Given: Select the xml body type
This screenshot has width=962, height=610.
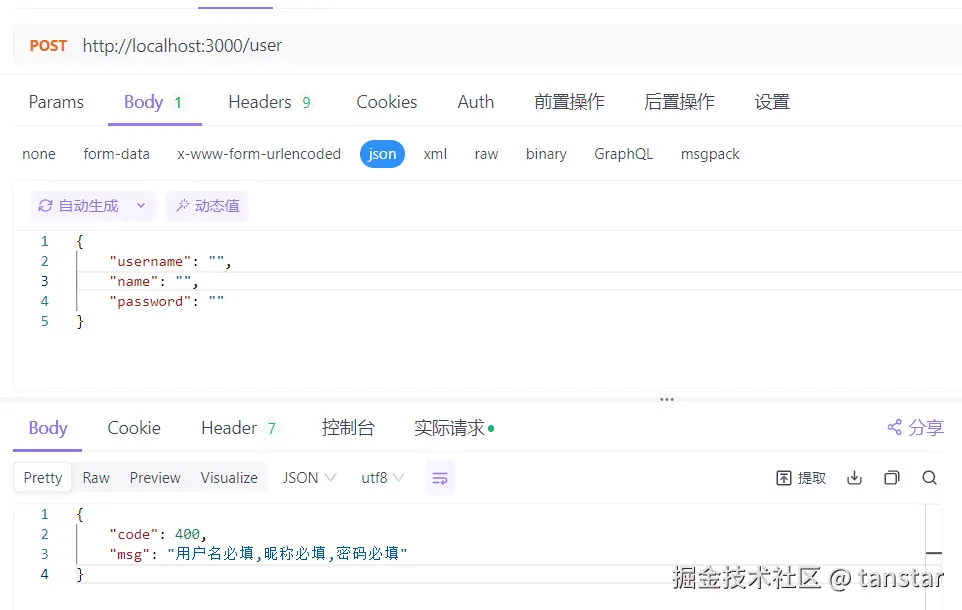Looking at the screenshot, I should [435, 154].
